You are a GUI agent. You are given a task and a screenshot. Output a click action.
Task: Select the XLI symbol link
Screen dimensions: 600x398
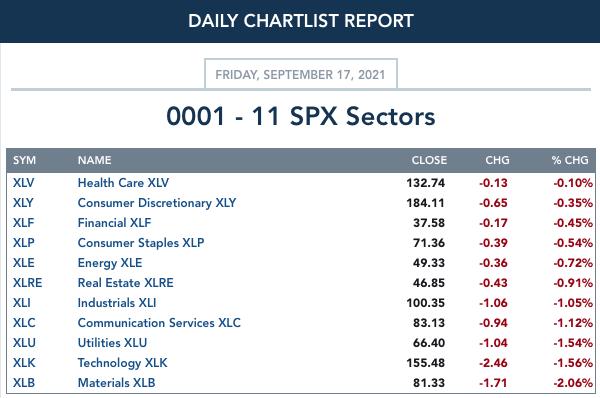21,303
